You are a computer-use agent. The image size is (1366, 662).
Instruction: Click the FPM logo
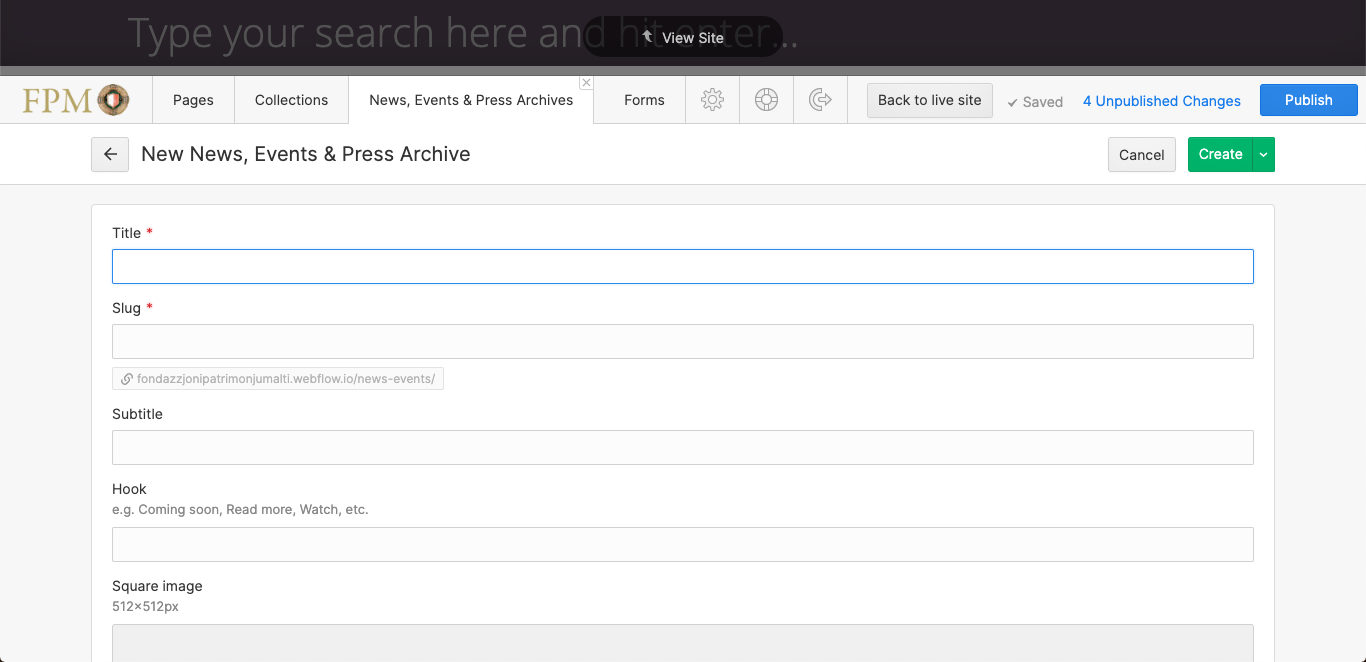coord(76,100)
